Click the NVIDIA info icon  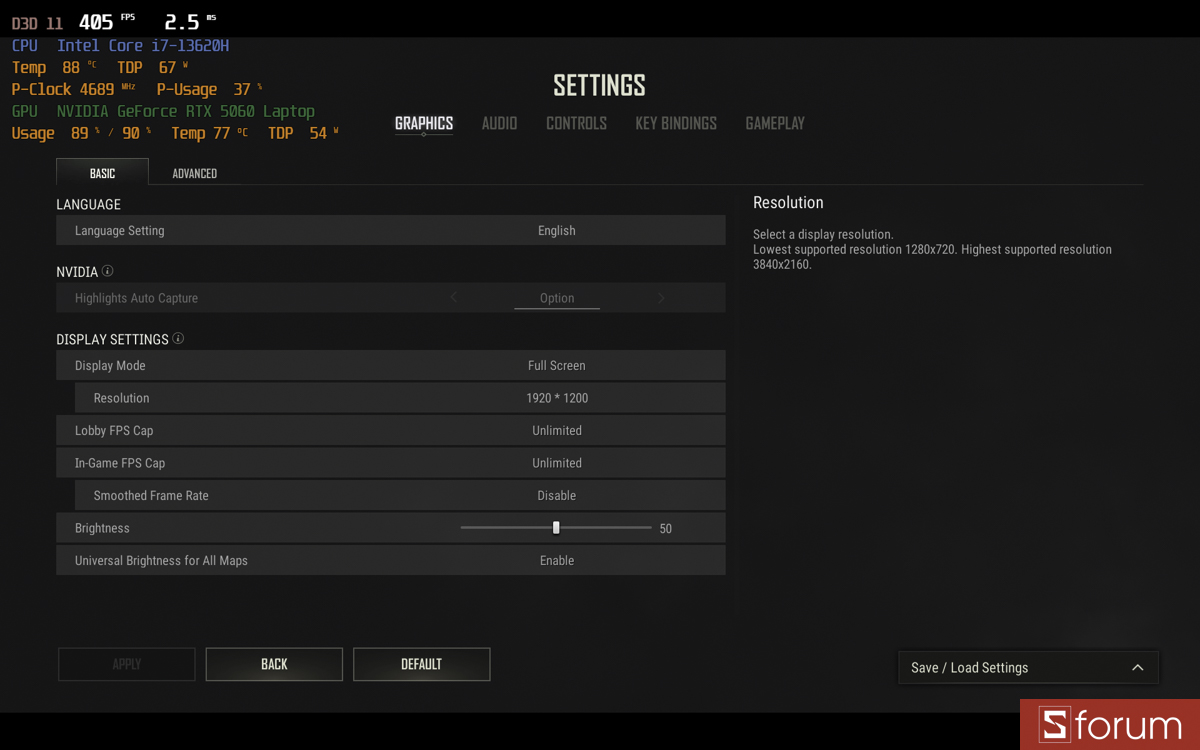click(109, 270)
